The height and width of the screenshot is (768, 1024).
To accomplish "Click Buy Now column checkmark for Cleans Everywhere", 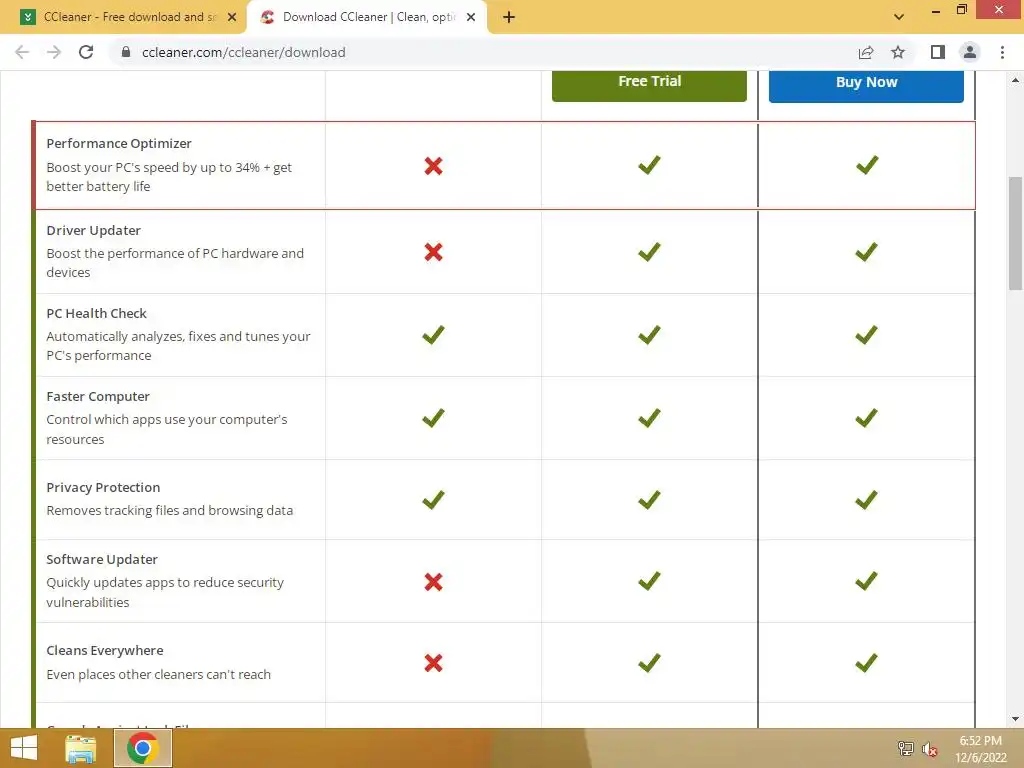I will pos(866,664).
